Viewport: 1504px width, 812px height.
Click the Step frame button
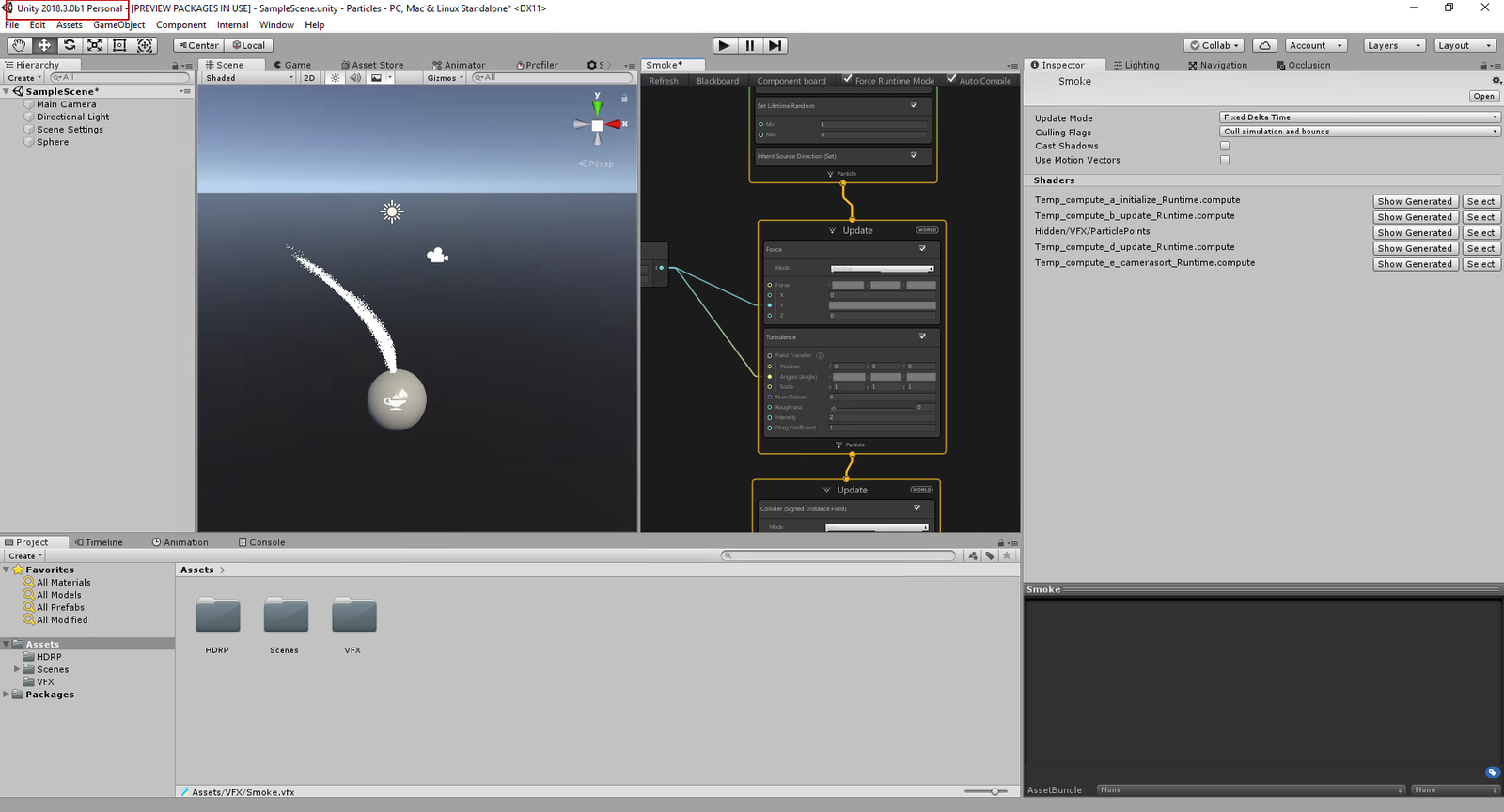point(775,45)
